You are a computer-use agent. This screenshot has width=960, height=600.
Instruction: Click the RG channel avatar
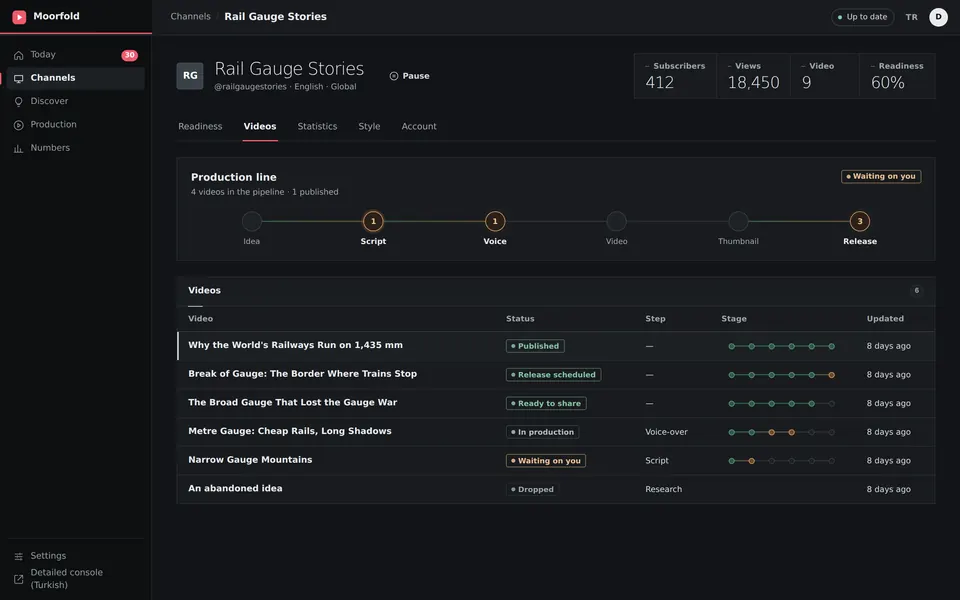[x=190, y=76]
